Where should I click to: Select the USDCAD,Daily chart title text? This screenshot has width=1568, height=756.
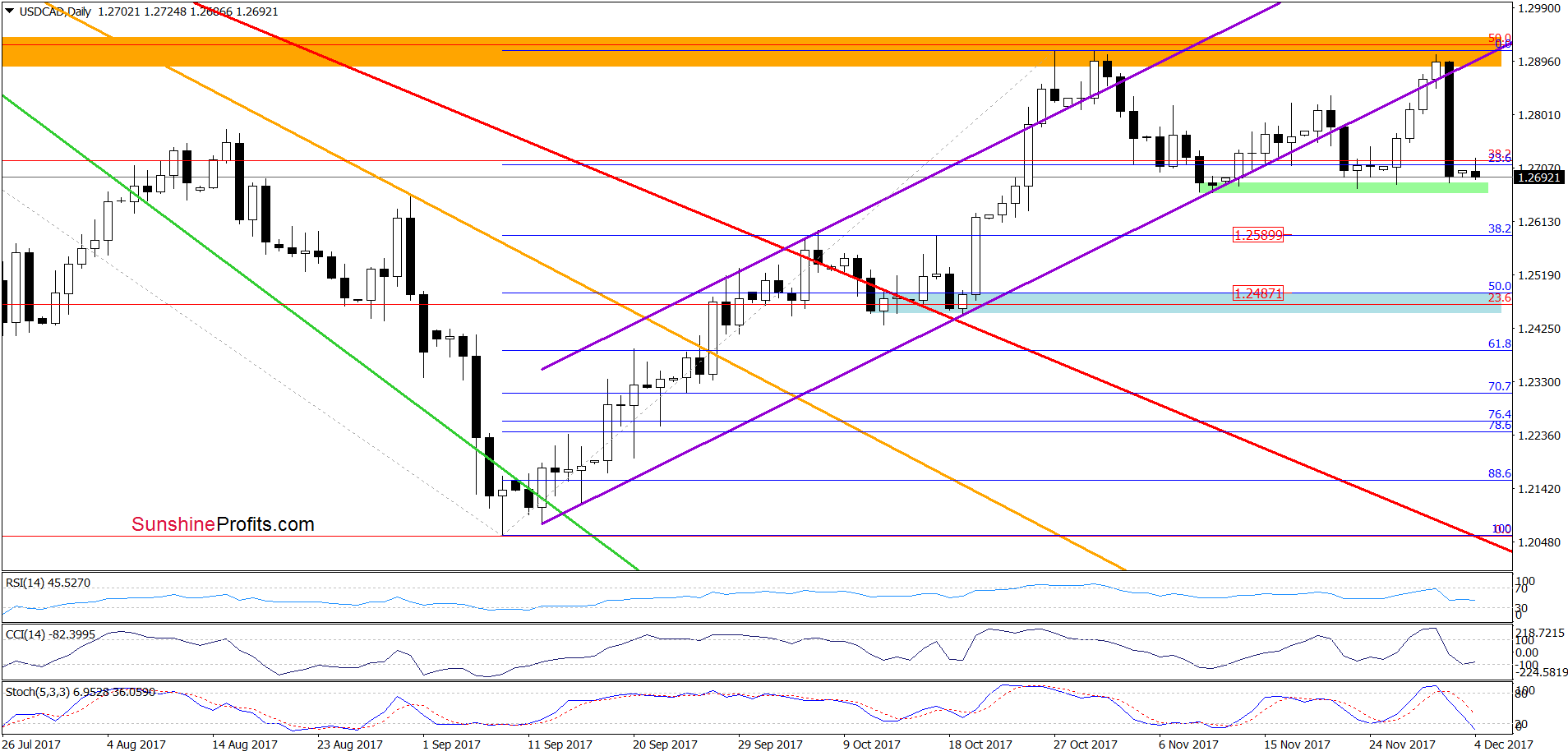[x=55, y=12]
